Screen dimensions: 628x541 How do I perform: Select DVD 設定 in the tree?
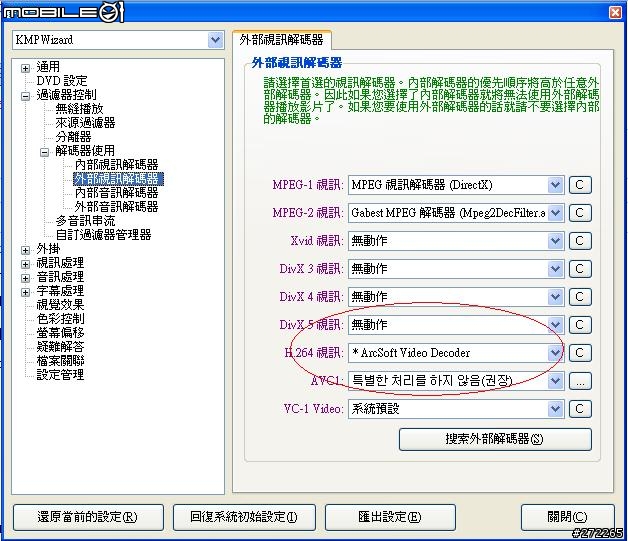62,80
